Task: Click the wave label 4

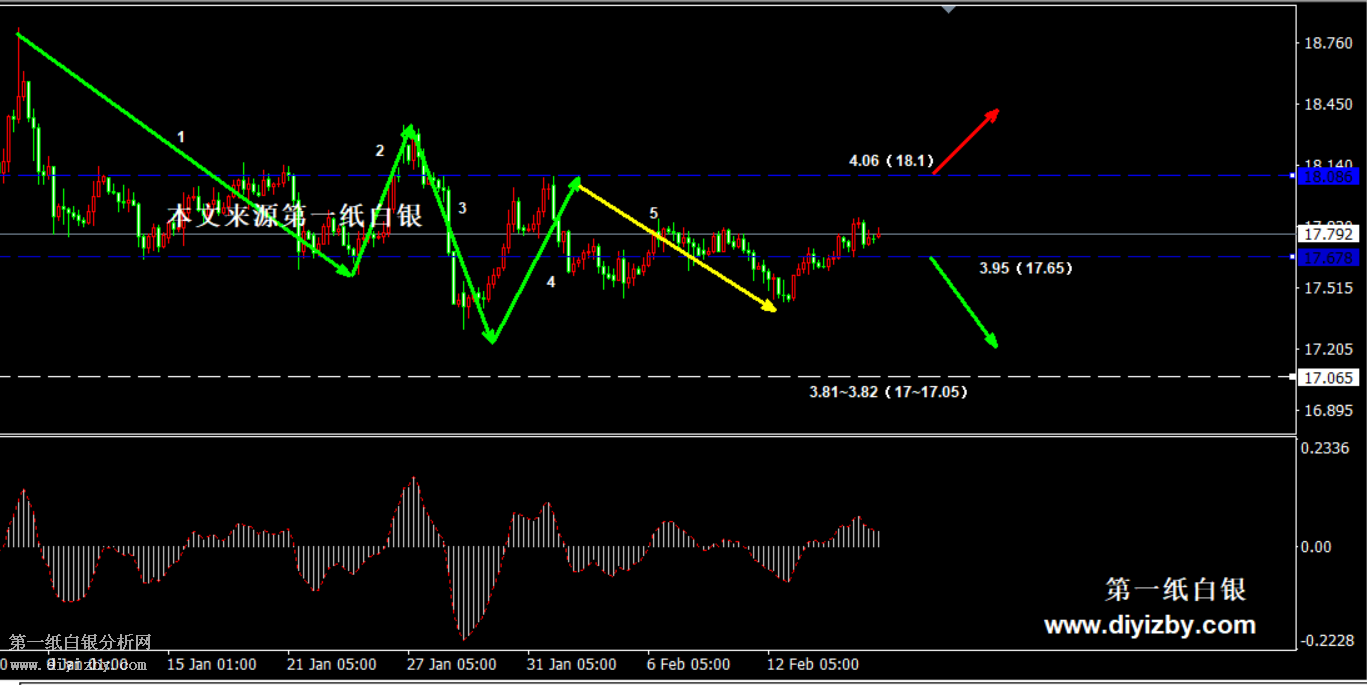Action: point(551,282)
